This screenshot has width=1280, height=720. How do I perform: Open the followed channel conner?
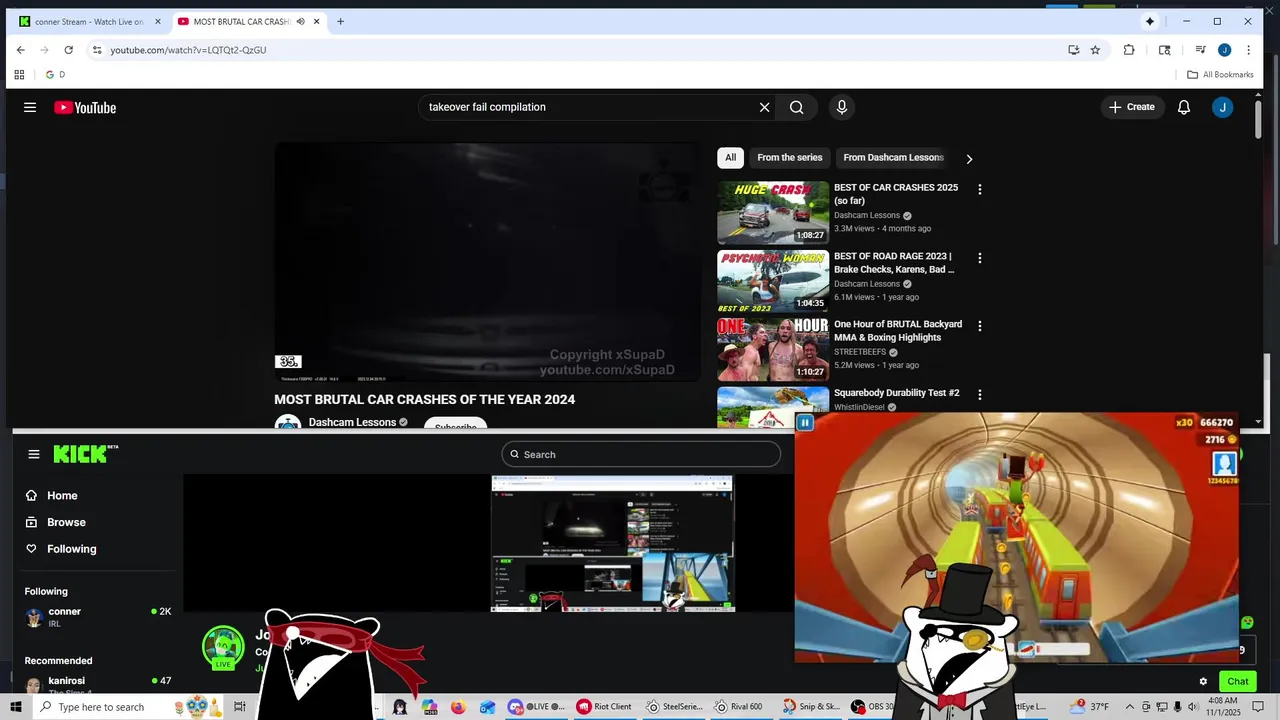(x=98, y=617)
